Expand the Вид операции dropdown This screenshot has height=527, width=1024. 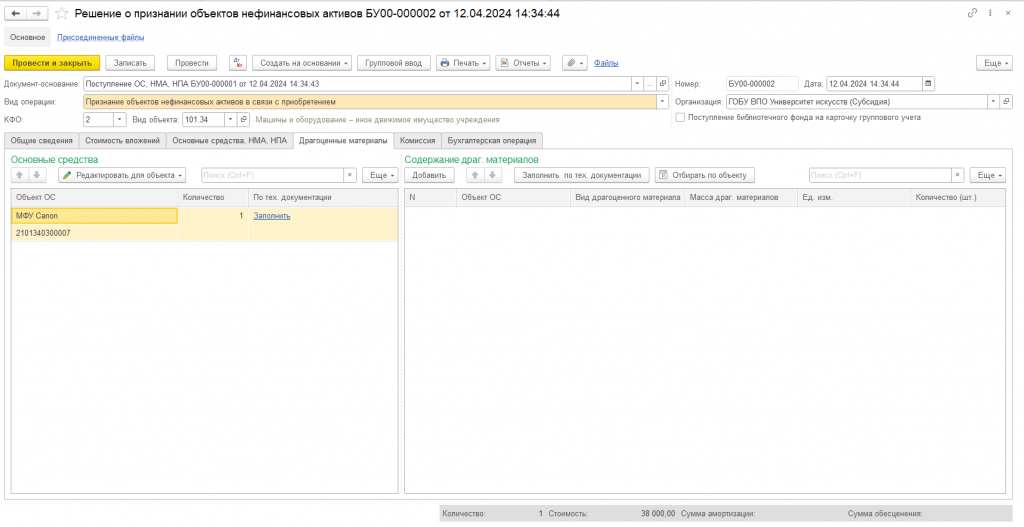[663, 102]
